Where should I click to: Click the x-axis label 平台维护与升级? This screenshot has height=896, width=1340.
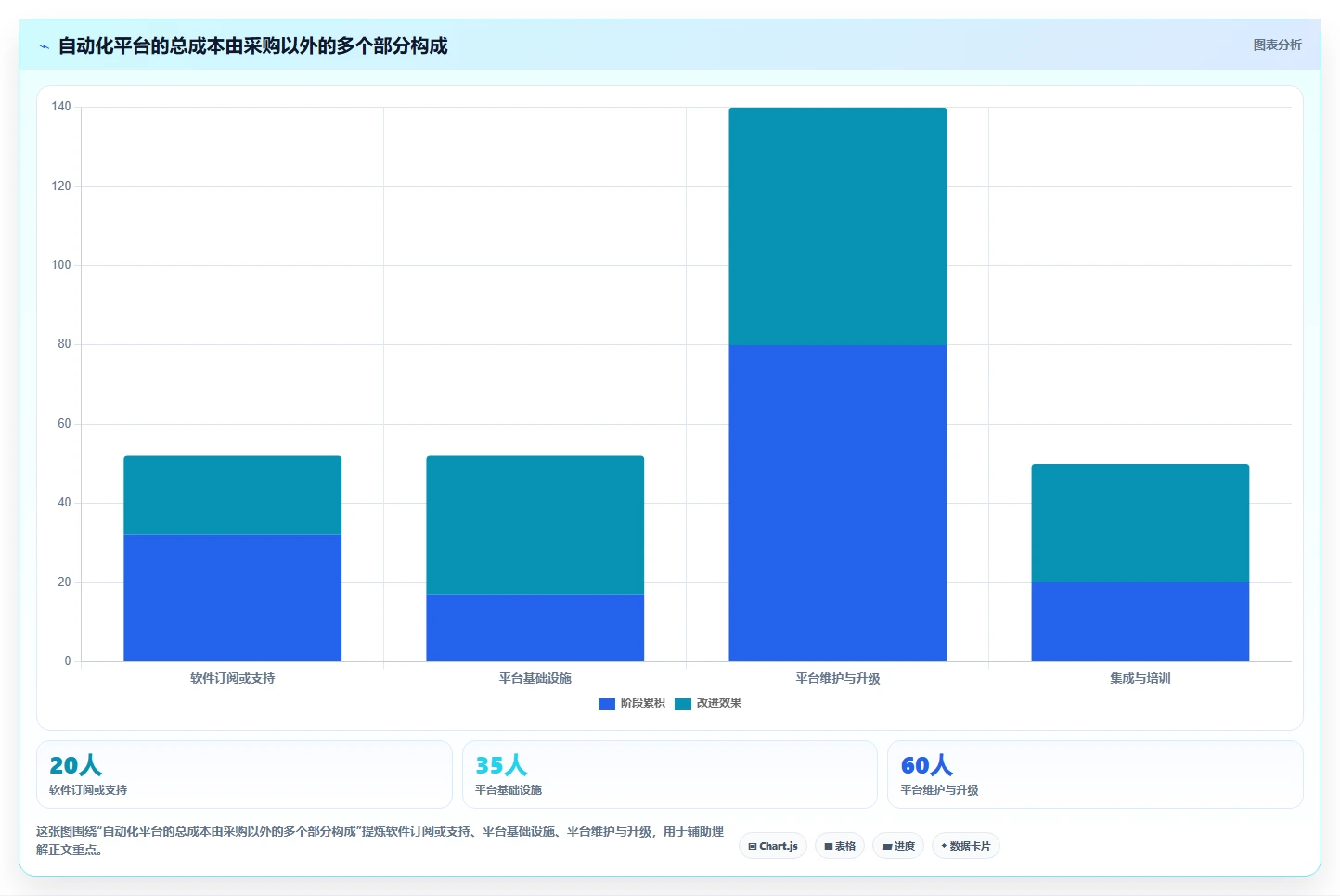pyautogui.click(x=838, y=678)
